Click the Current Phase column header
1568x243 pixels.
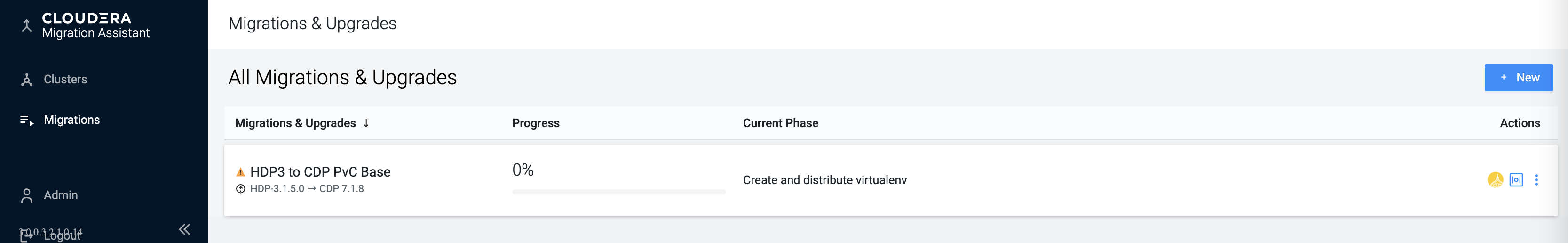780,124
